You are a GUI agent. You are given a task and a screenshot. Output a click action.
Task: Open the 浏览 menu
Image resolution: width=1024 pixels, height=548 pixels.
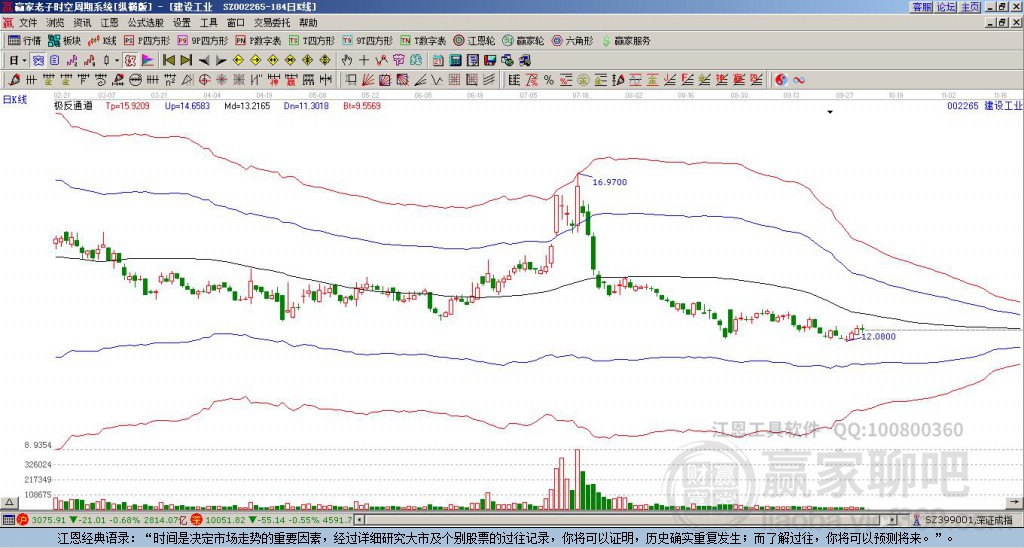[56, 23]
